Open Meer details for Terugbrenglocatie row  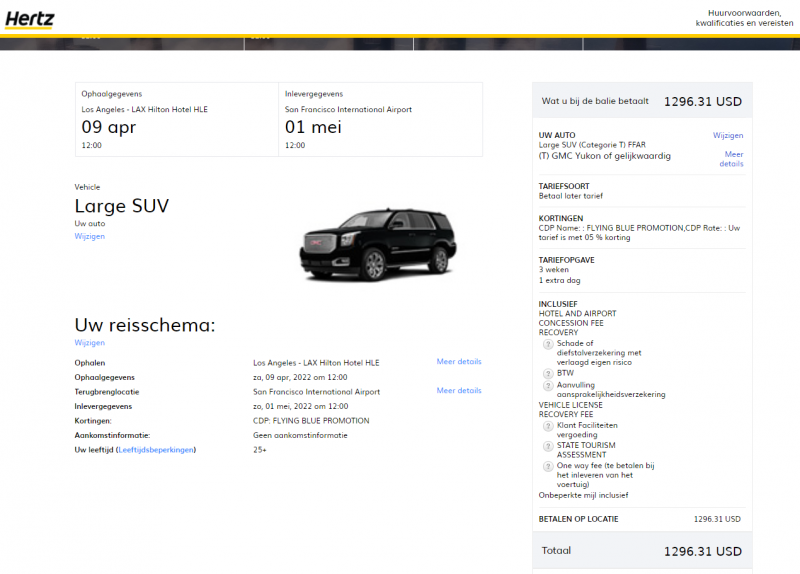pyautogui.click(x=459, y=391)
